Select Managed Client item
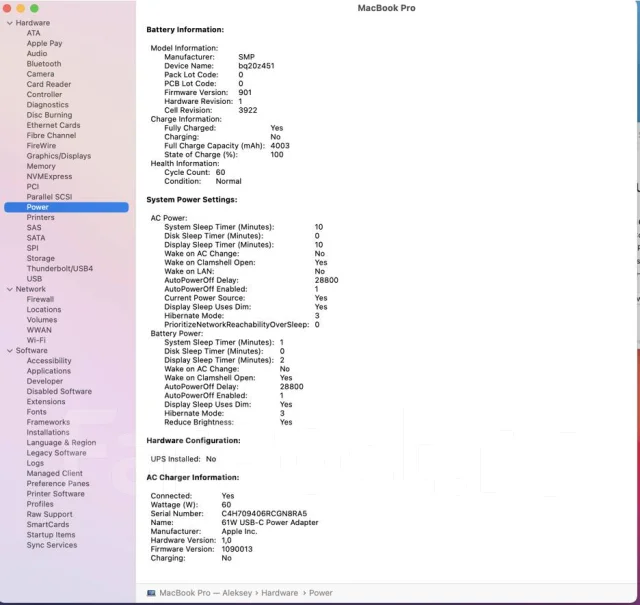Image resolution: width=640 pixels, height=605 pixels. (x=54, y=474)
